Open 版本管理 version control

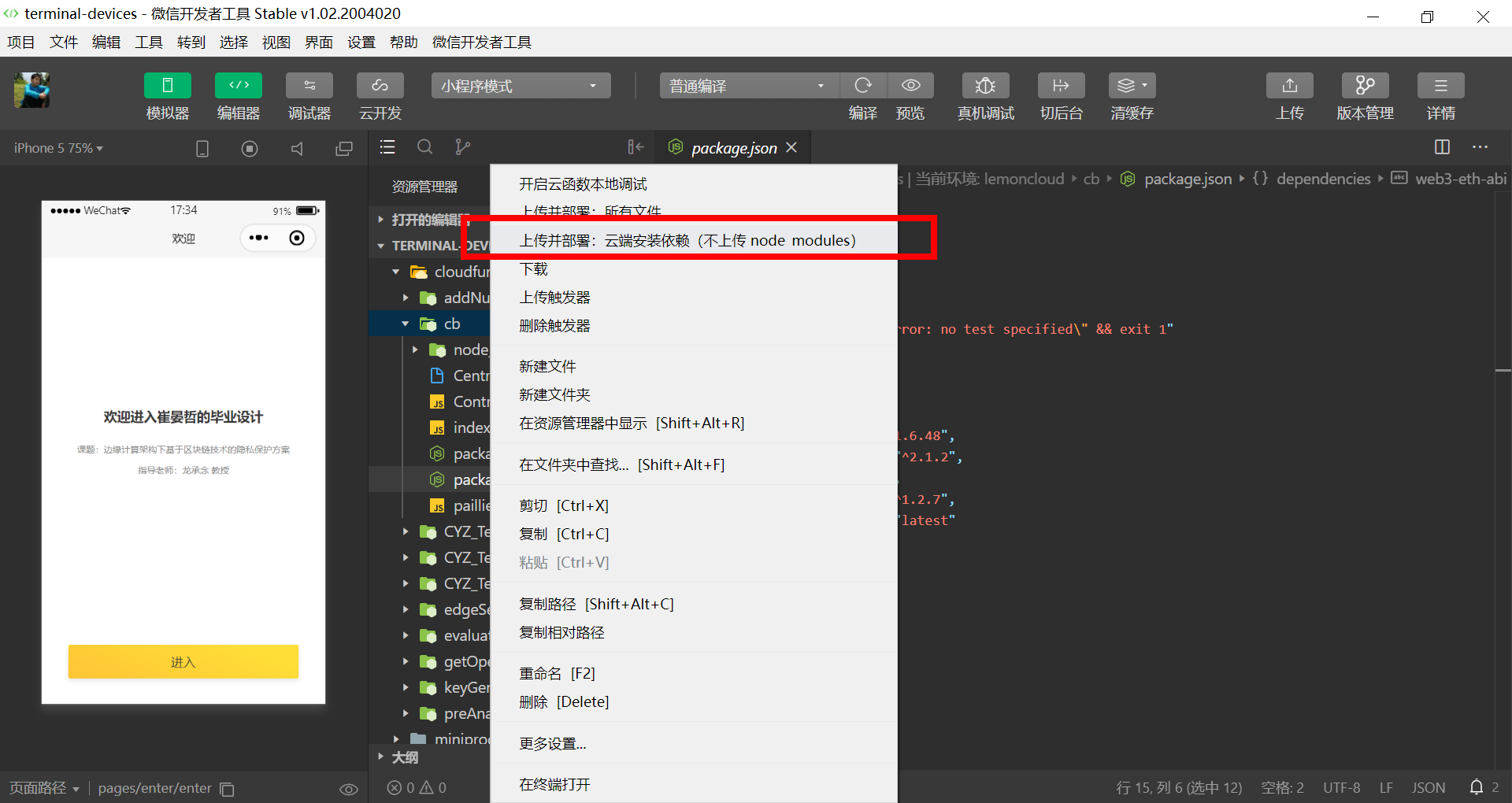(1366, 86)
